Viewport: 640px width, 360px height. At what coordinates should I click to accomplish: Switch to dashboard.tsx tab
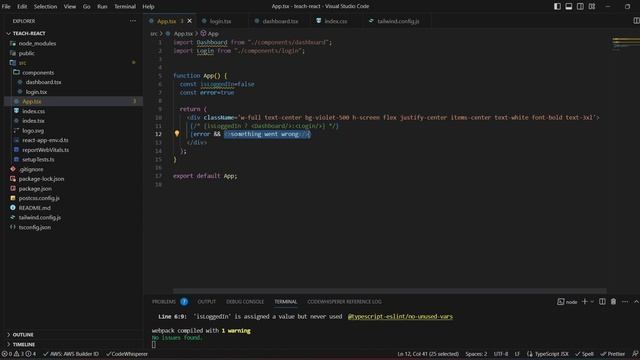pos(280,21)
